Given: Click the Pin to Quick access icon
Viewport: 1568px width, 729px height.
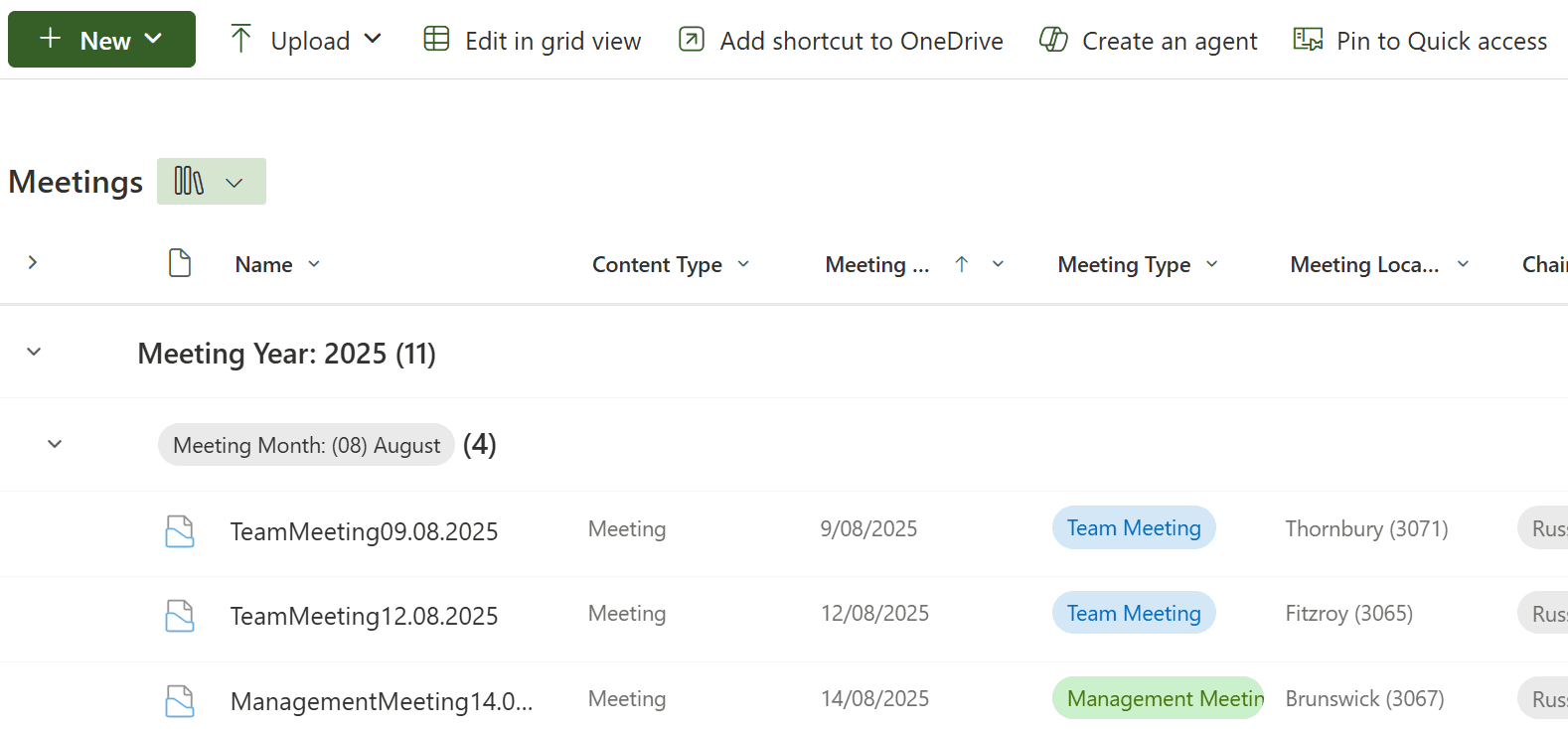Looking at the screenshot, I should tap(1308, 39).
